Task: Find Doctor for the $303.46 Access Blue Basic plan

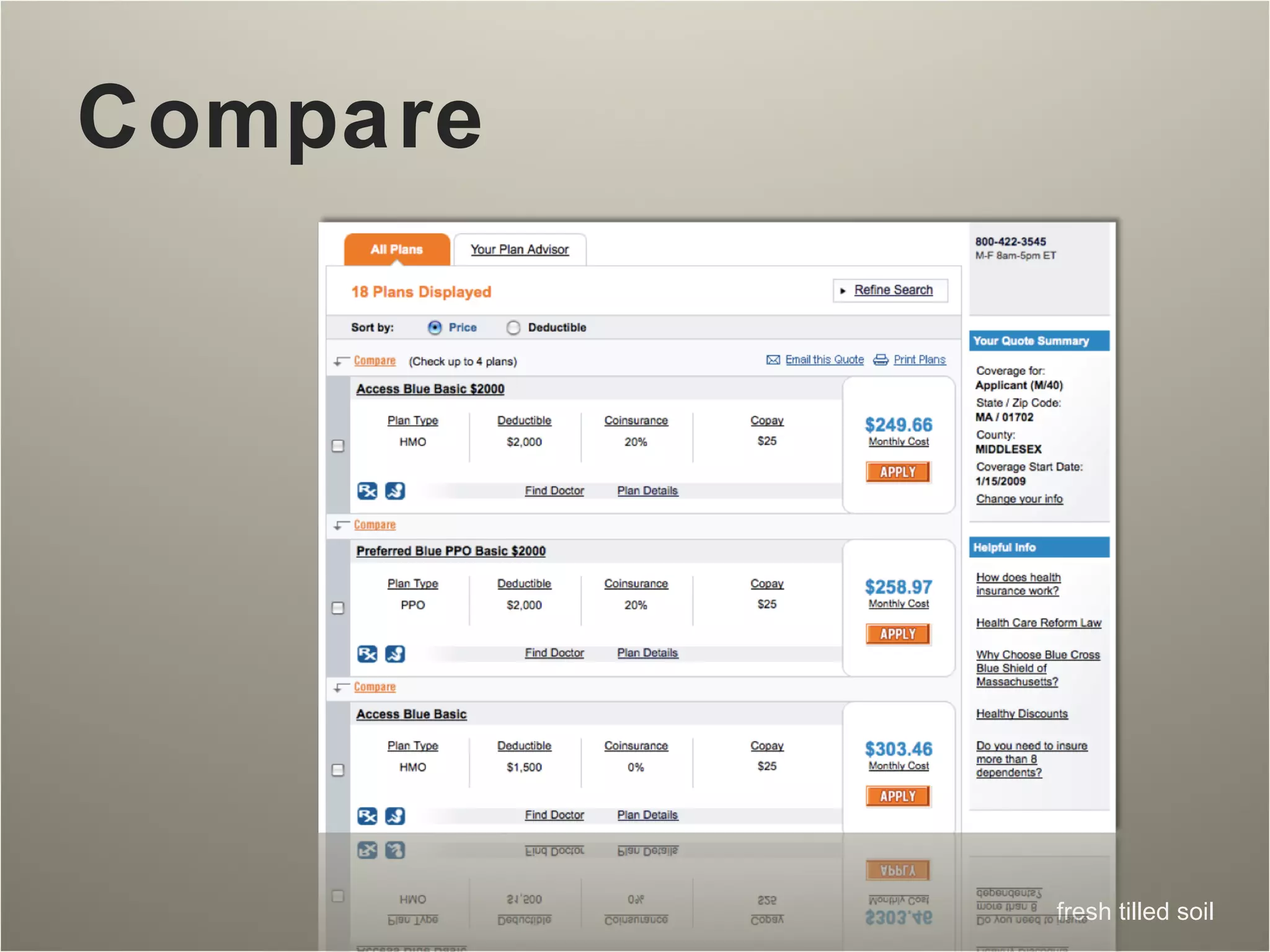Action: coord(554,815)
